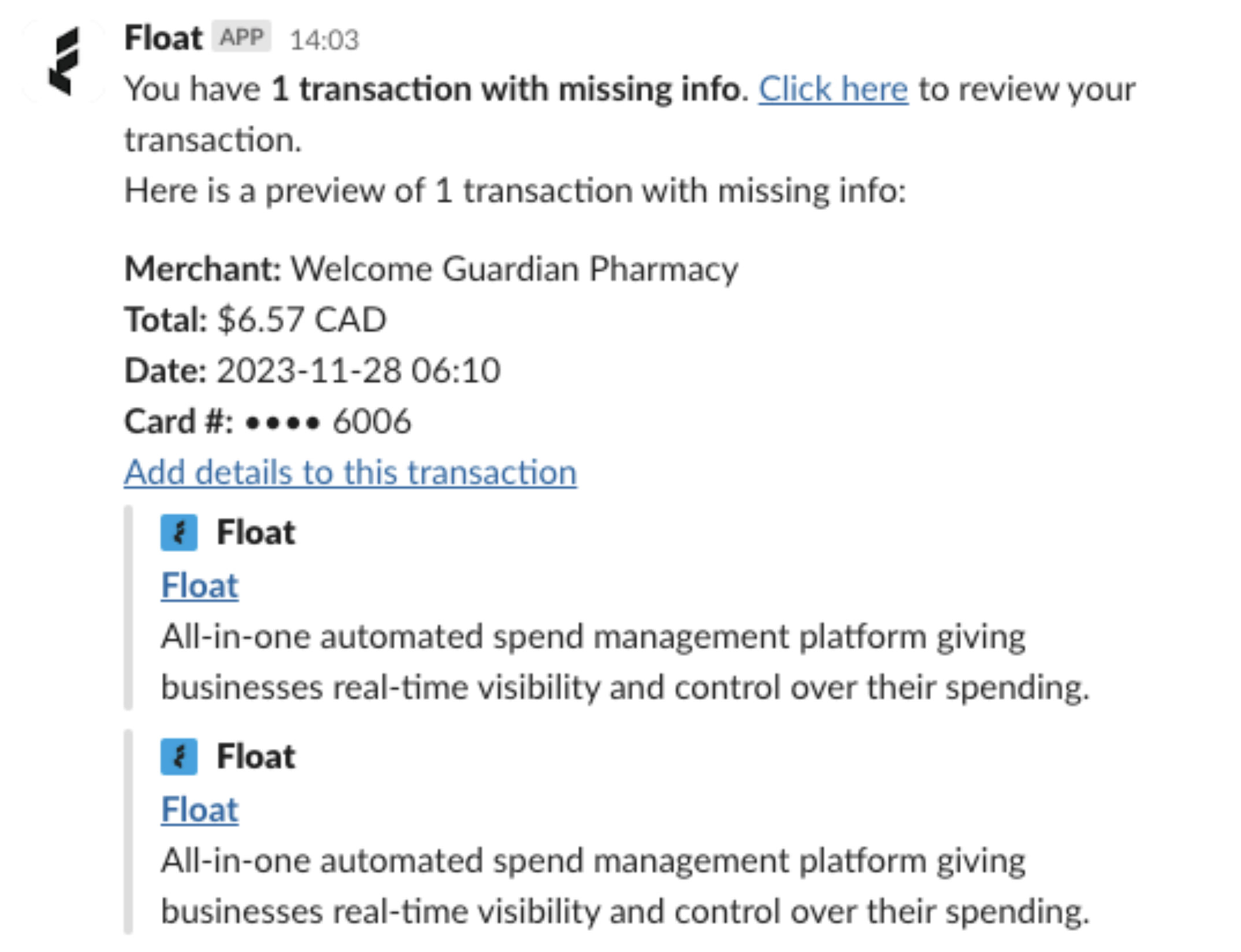Open "Add details to this transaction" link
Viewport: 1241px width, 952px height.
pos(350,473)
